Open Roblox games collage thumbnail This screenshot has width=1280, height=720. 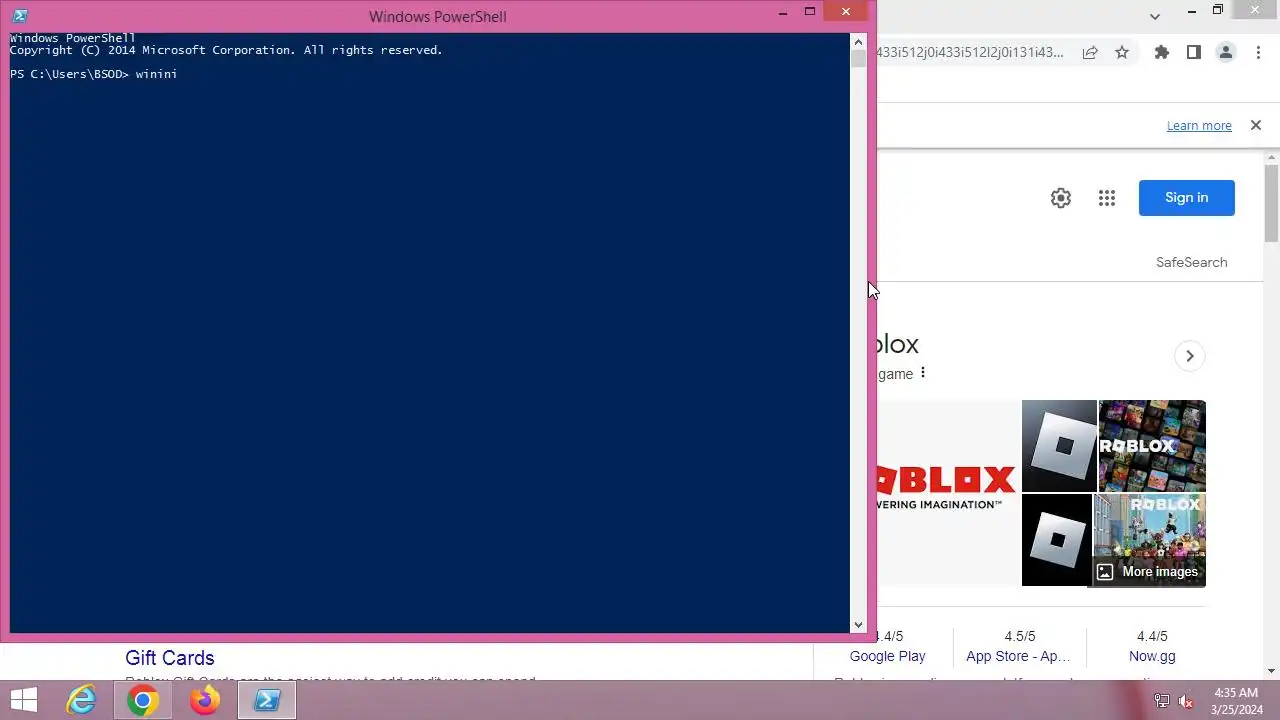pyautogui.click(x=1152, y=445)
